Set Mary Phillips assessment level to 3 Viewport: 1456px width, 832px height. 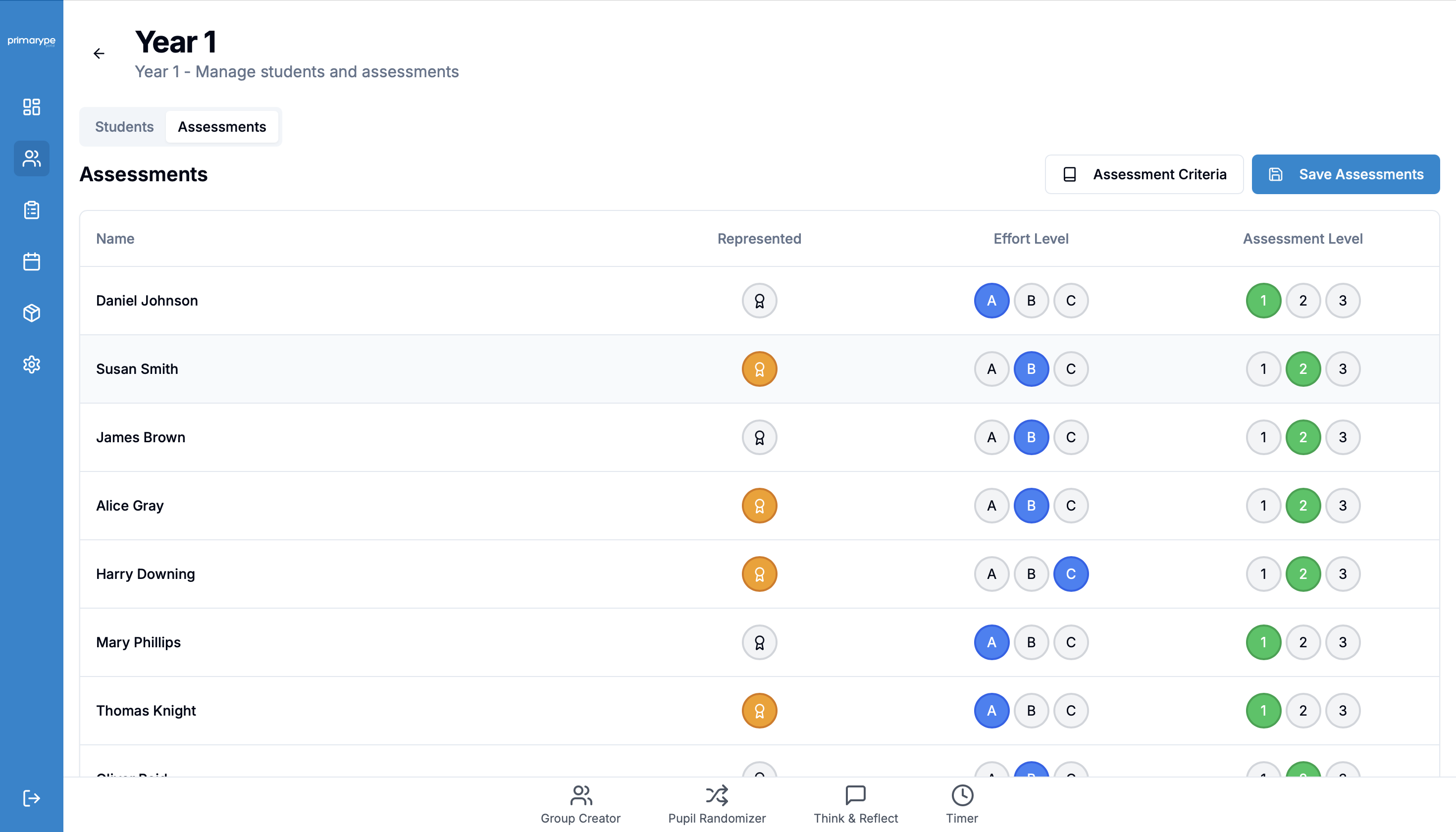1343,642
